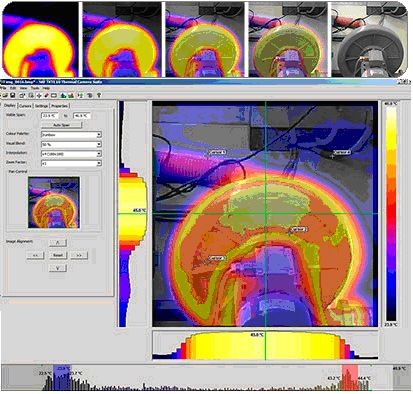Click the Image Alignment right >> button
Screen dimensions: 413x394
point(79,255)
